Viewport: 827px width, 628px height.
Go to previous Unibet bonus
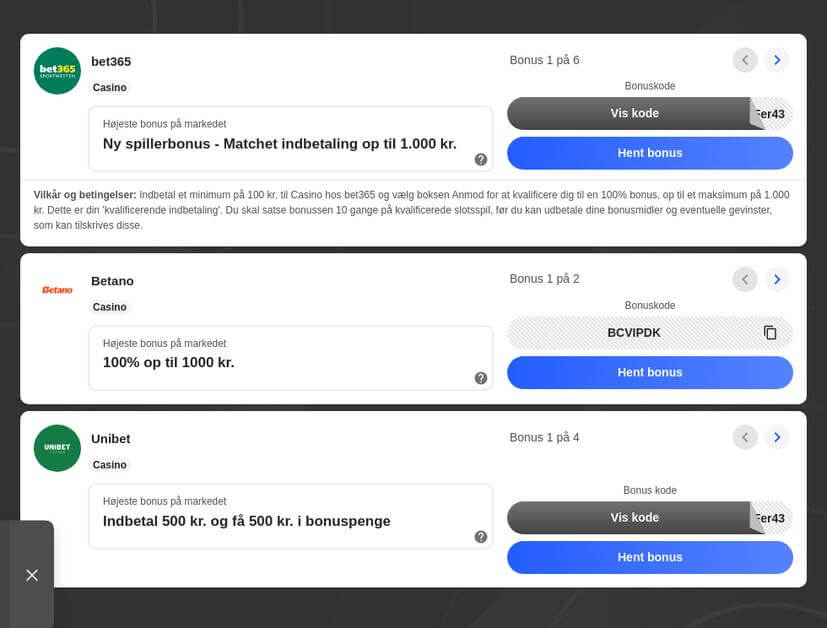(x=745, y=437)
